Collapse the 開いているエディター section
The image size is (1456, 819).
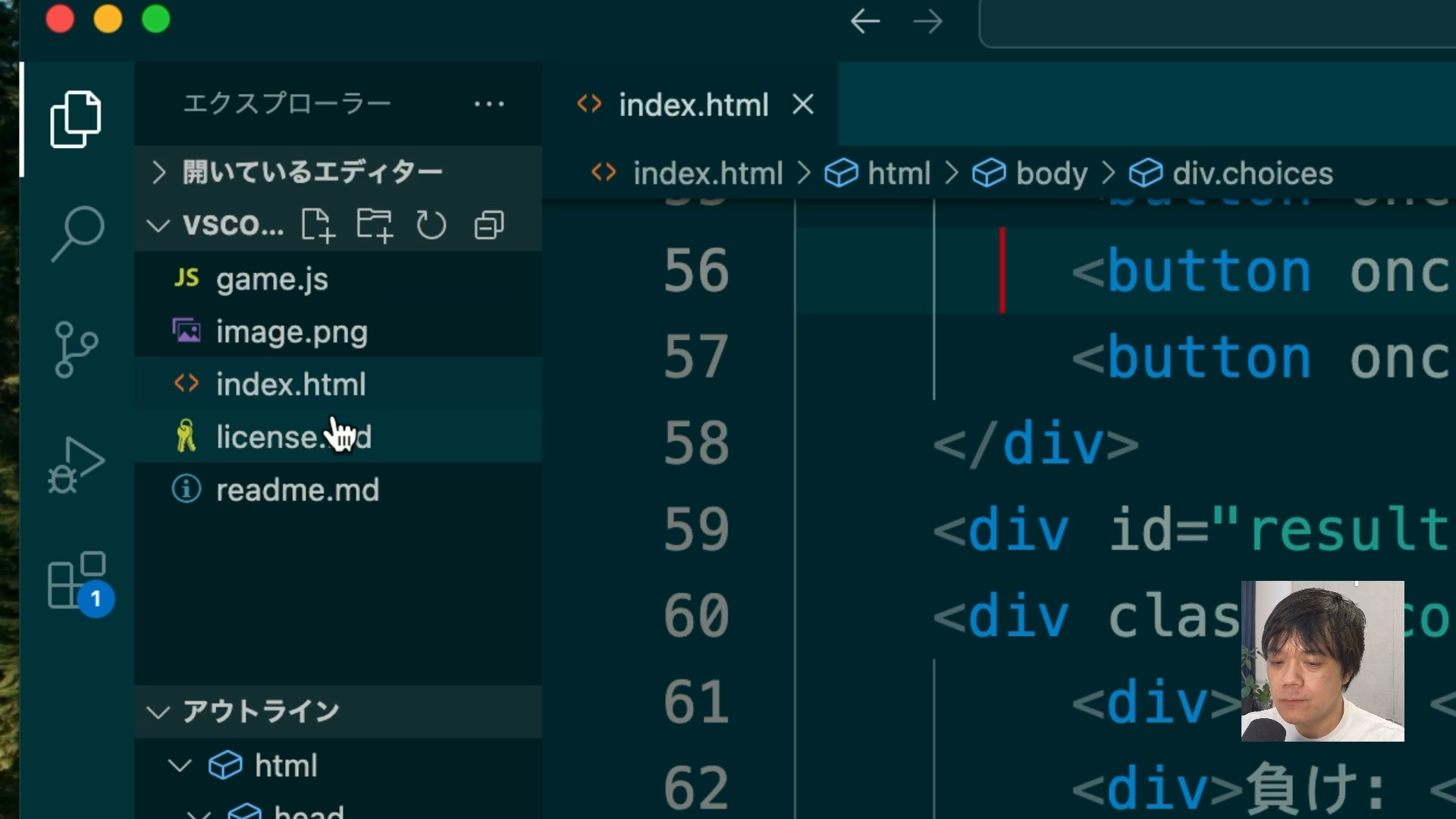[x=159, y=171]
